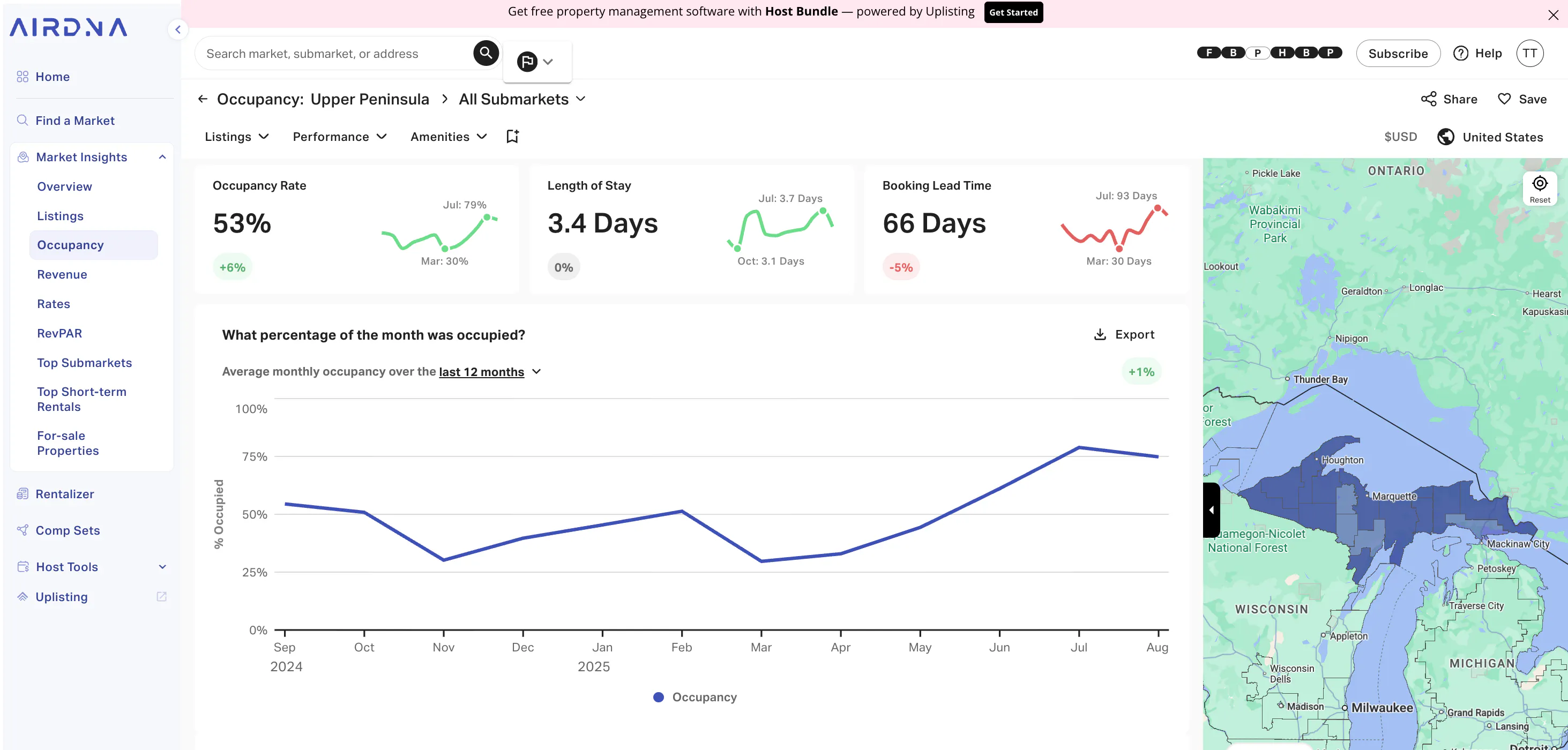Select Overview under Market Insights
Image resolution: width=1568 pixels, height=750 pixels.
(64, 187)
